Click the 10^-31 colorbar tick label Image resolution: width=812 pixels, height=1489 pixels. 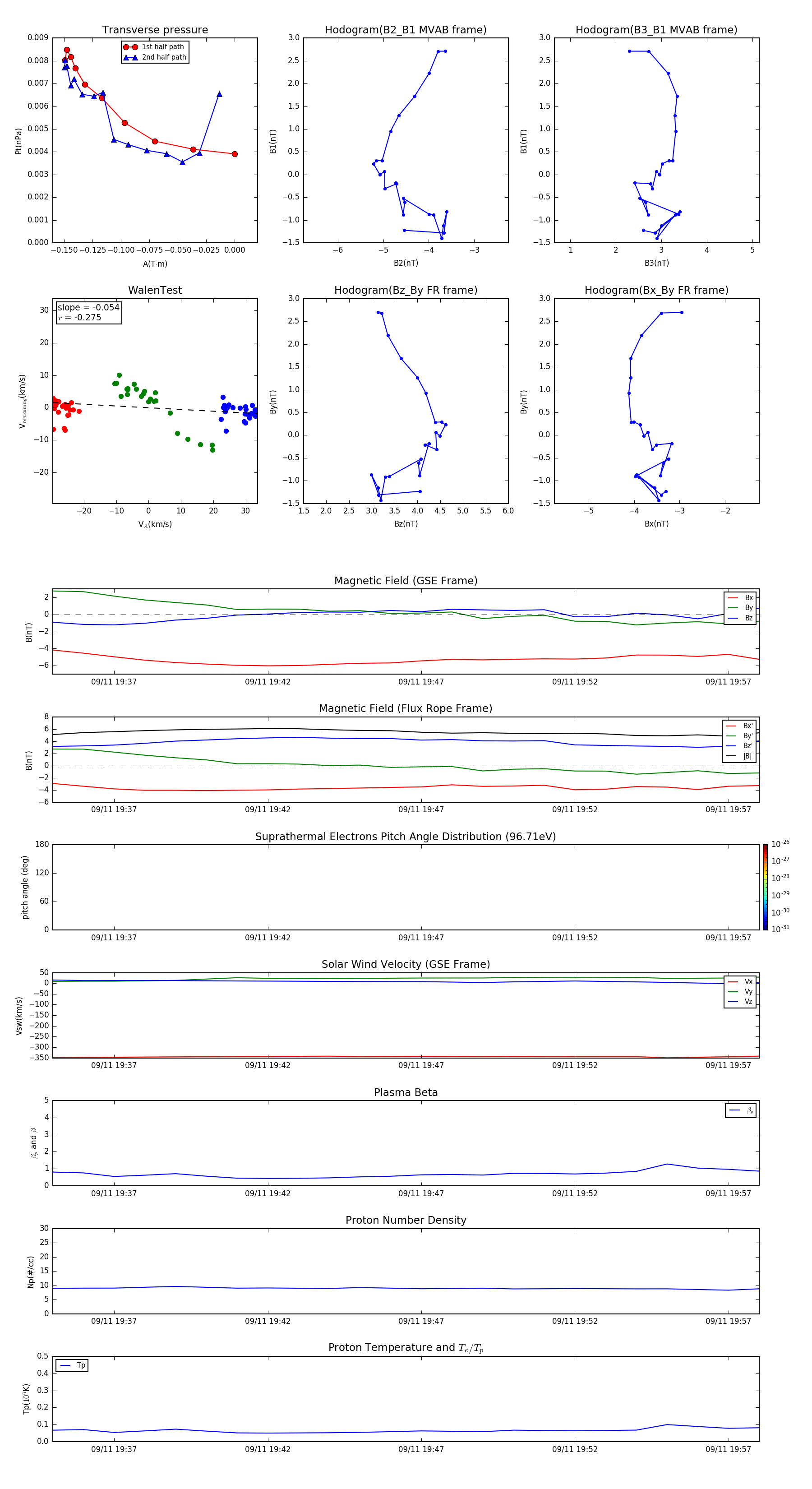click(x=780, y=929)
